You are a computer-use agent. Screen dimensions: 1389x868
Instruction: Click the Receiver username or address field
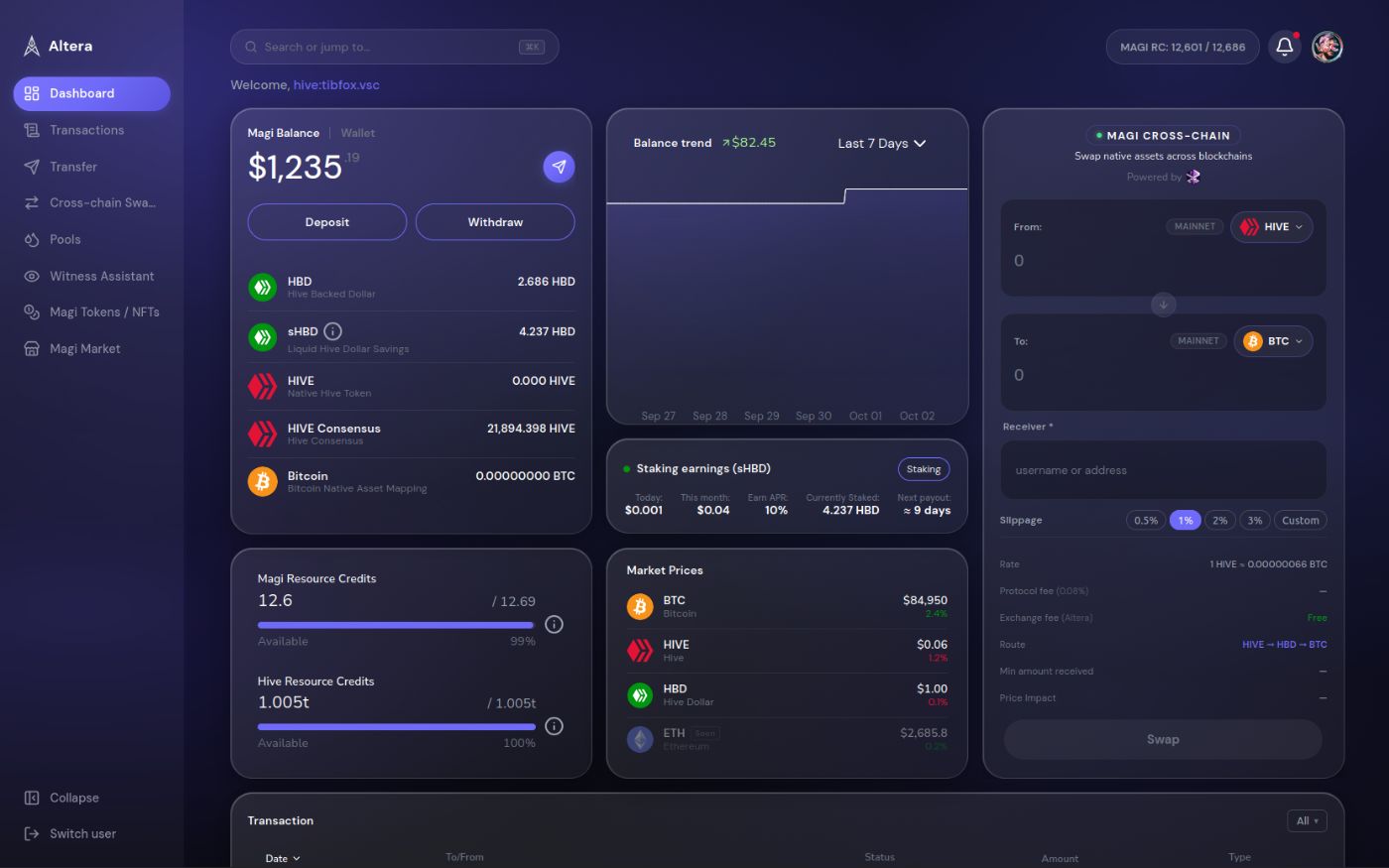(x=1164, y=470)
